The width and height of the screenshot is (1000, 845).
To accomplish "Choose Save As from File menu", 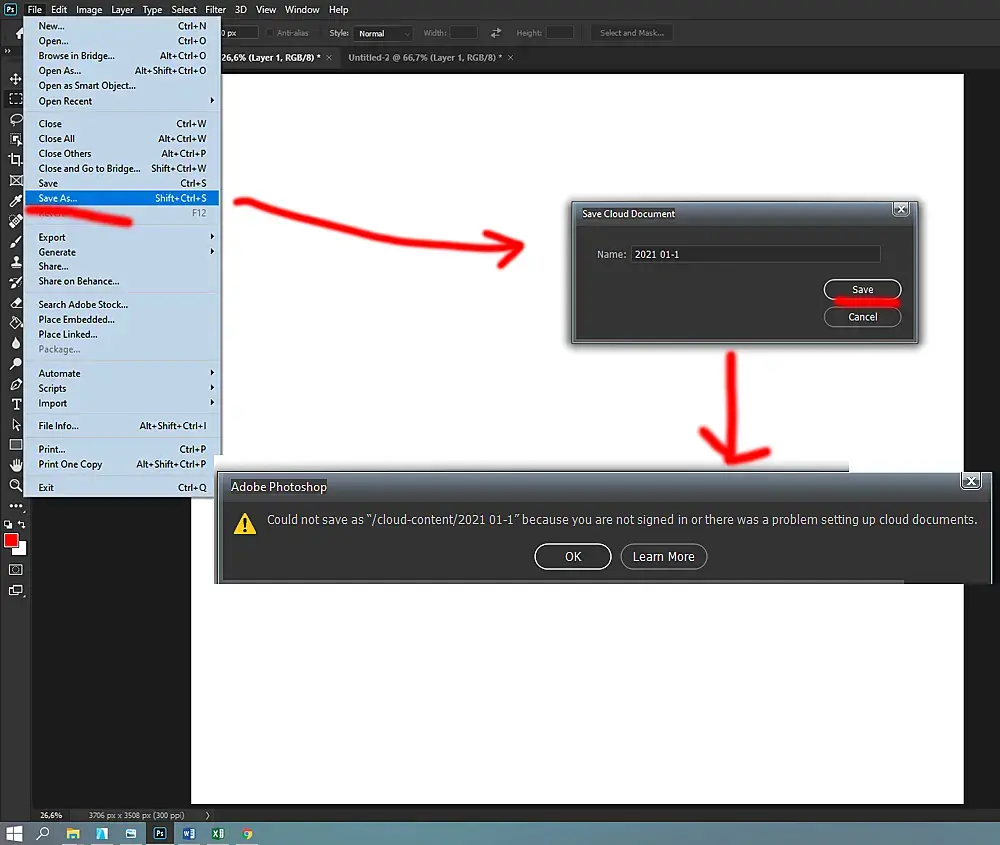I will (122, 198).
